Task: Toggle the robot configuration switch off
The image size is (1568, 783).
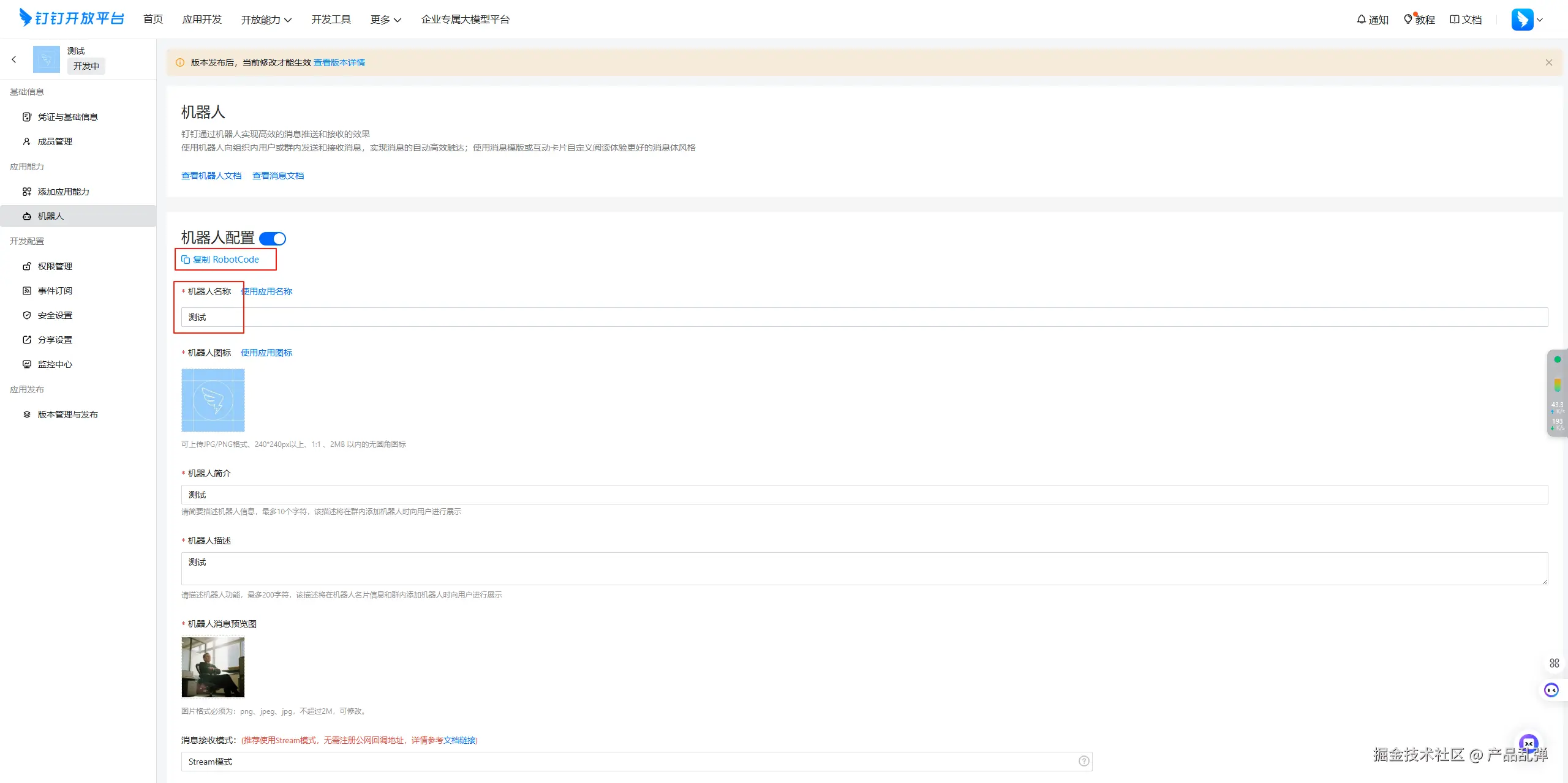Action: (x=273, y=239)
